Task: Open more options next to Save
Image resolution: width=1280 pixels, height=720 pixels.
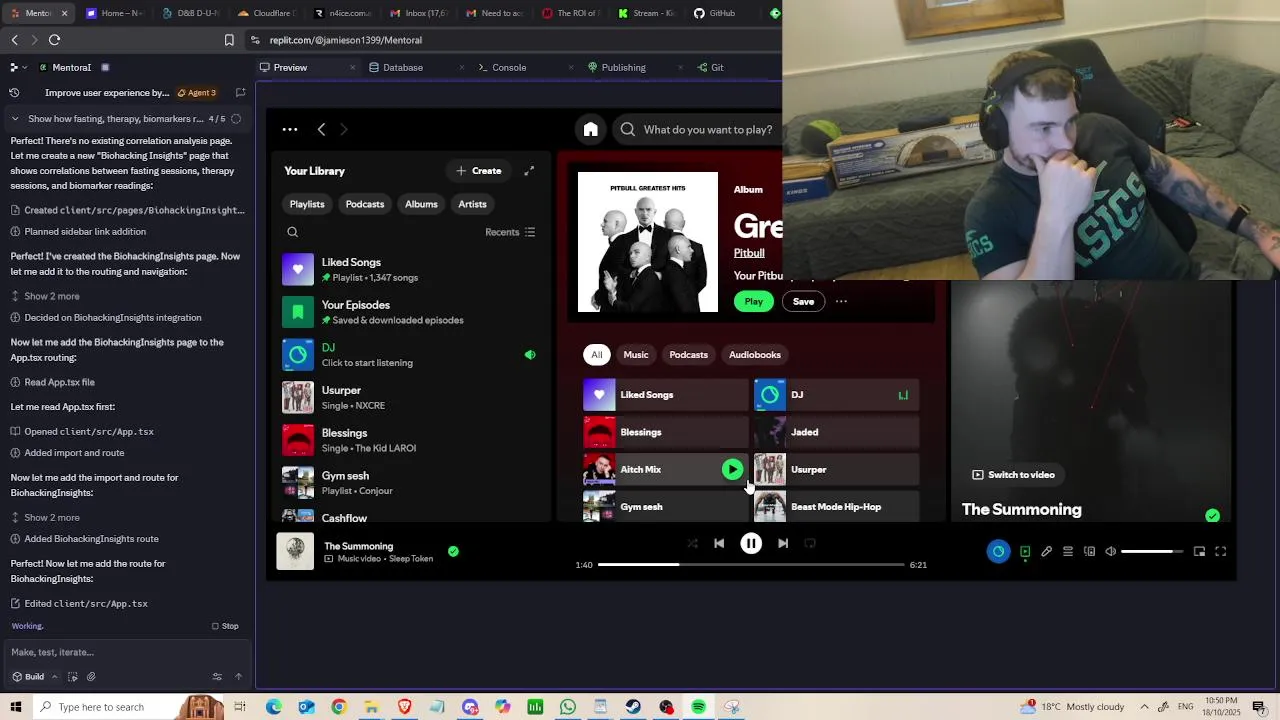Action: click(x=841, y=301)
